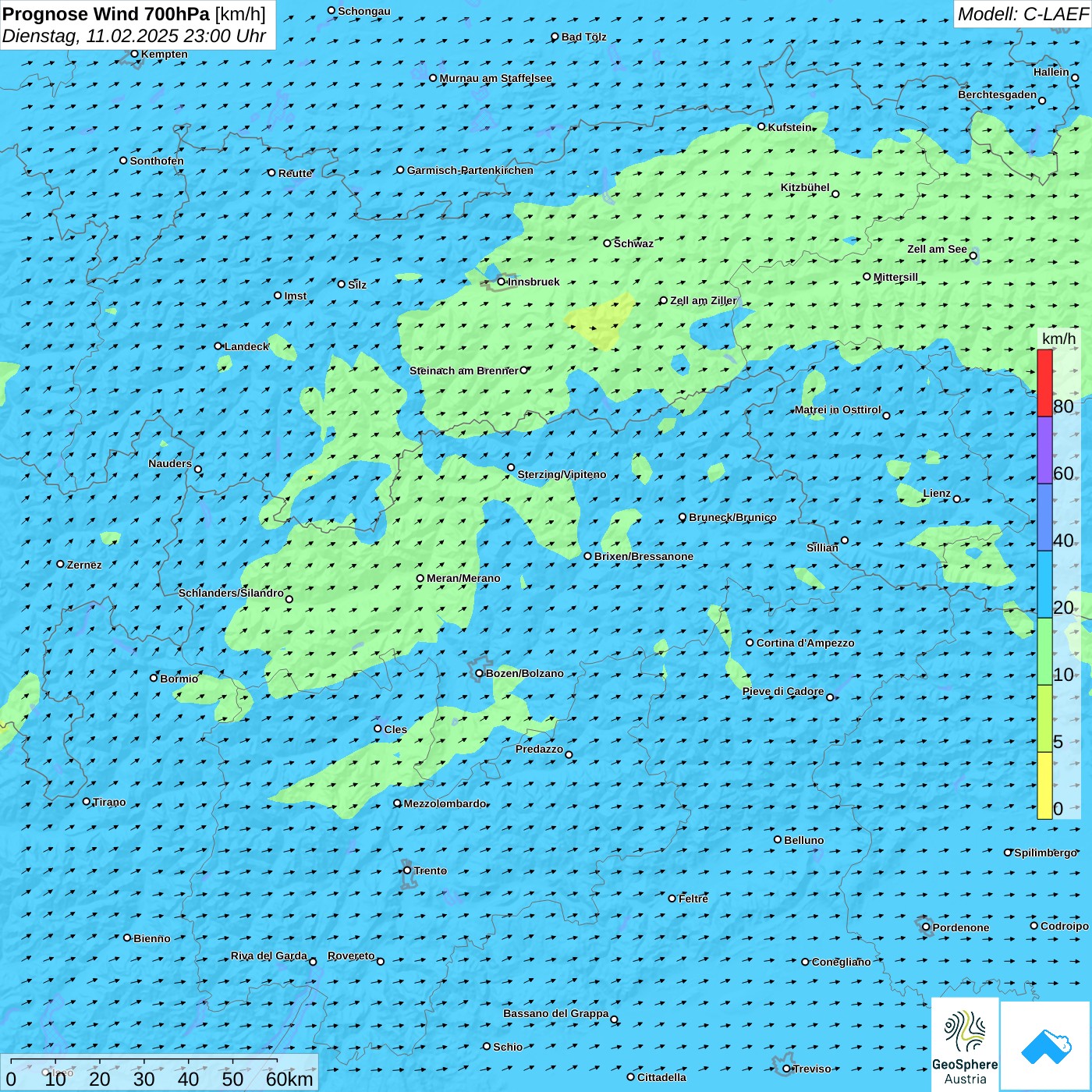Click the 'Mittersill' label
1092x1092 pixels.
click(x=895, y=277)
